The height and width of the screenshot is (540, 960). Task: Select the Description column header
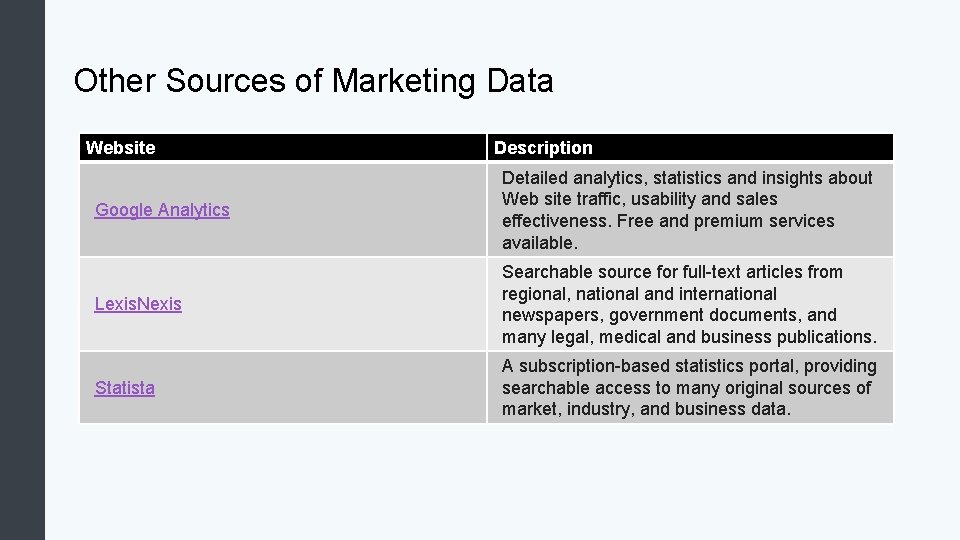point(543,148)
